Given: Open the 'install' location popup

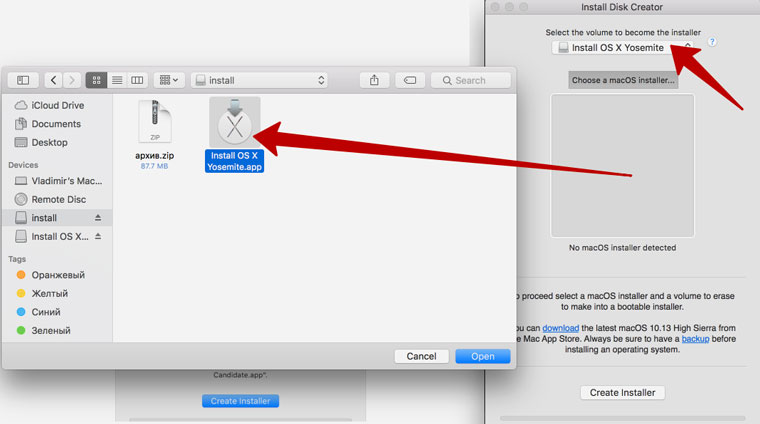Looking at the screenshot, I should 259,80.
